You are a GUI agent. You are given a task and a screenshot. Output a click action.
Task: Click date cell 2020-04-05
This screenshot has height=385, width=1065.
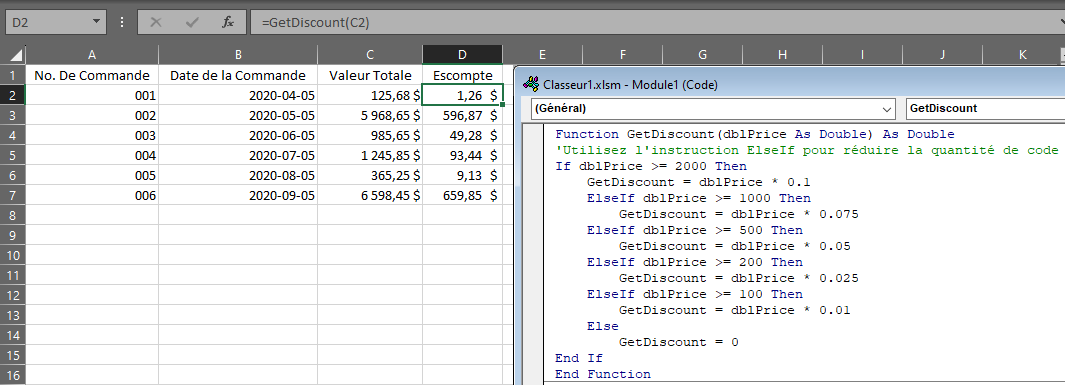(x=238, y=96)
